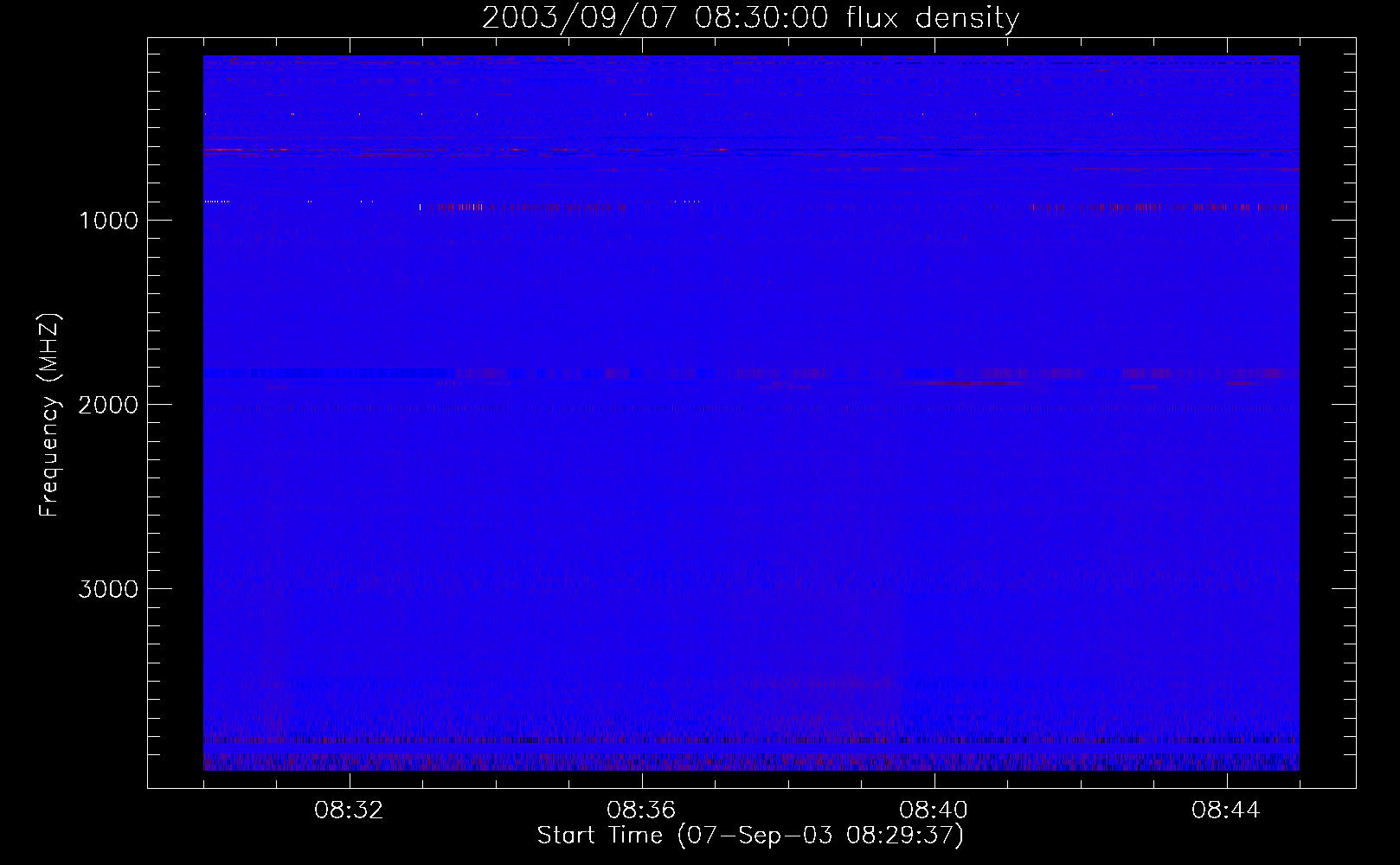Click the 3000 frequency tick label
The width and height of the screenshot is (1400, 865).
pos(108,589)
